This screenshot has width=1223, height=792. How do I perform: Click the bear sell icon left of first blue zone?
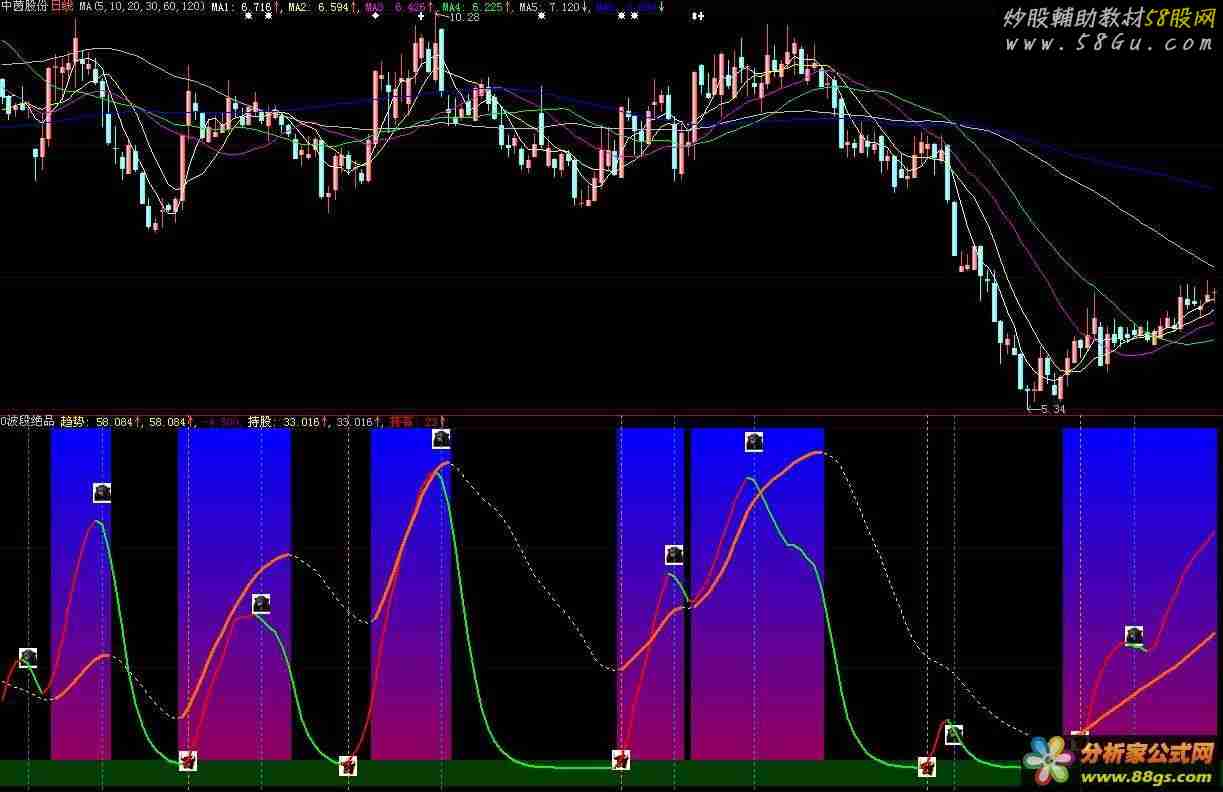coord(28,657)
